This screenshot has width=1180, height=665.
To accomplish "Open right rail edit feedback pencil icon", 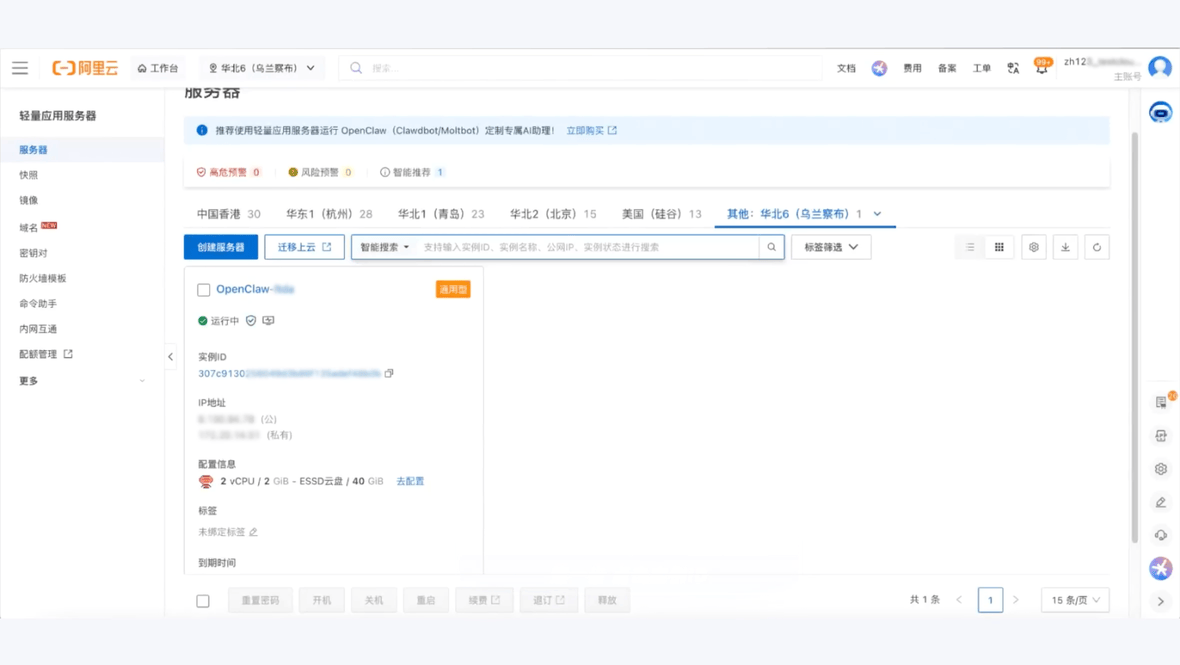I will 1160,502.
